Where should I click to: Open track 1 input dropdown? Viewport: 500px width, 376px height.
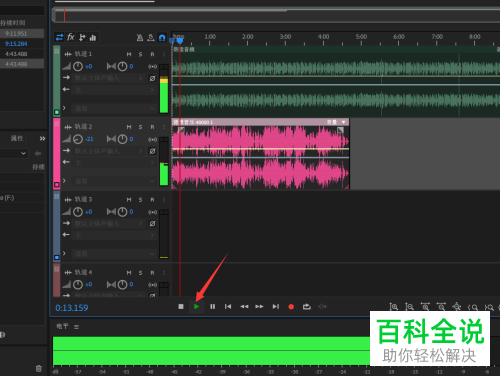[x=109, y=78]
